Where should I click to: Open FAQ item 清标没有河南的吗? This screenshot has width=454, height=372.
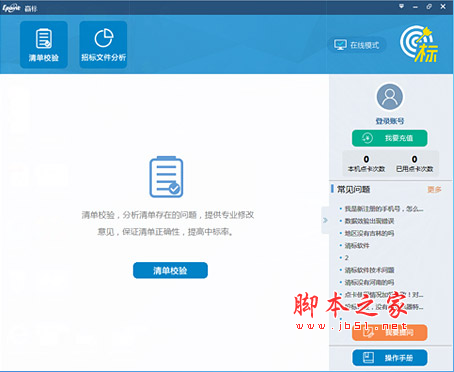click(369, 282)
